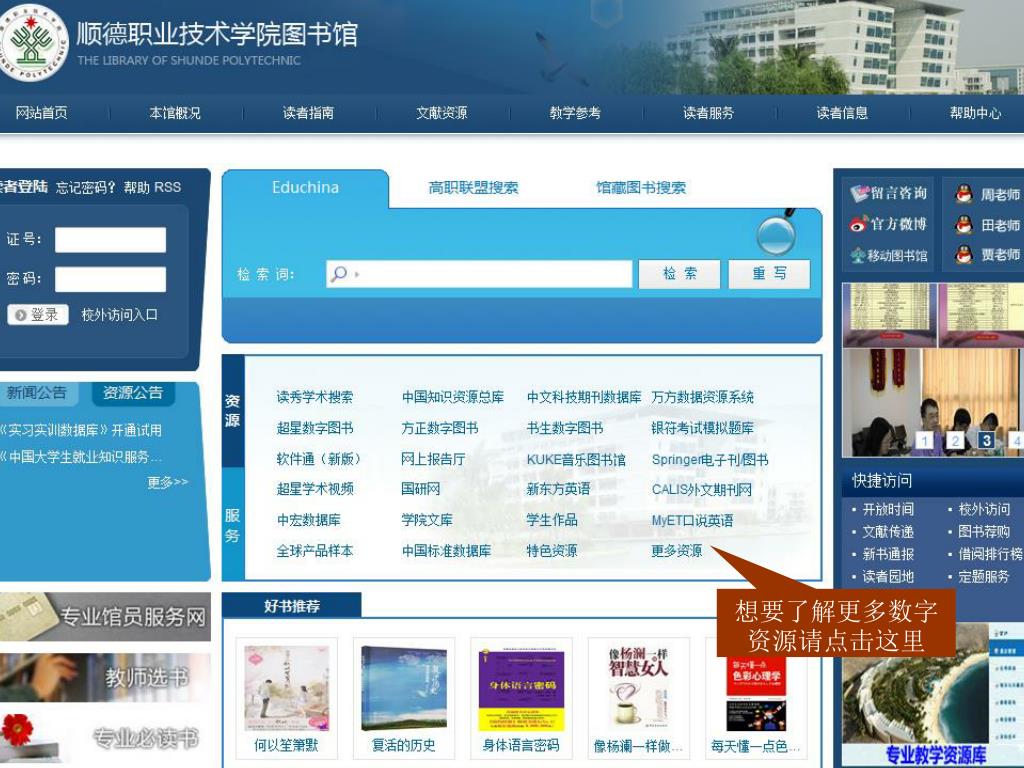The height and width of the screenshot is (768, 1024).
Task: Open the 定题服务 quick access link
Action: (x=984, y=577)
